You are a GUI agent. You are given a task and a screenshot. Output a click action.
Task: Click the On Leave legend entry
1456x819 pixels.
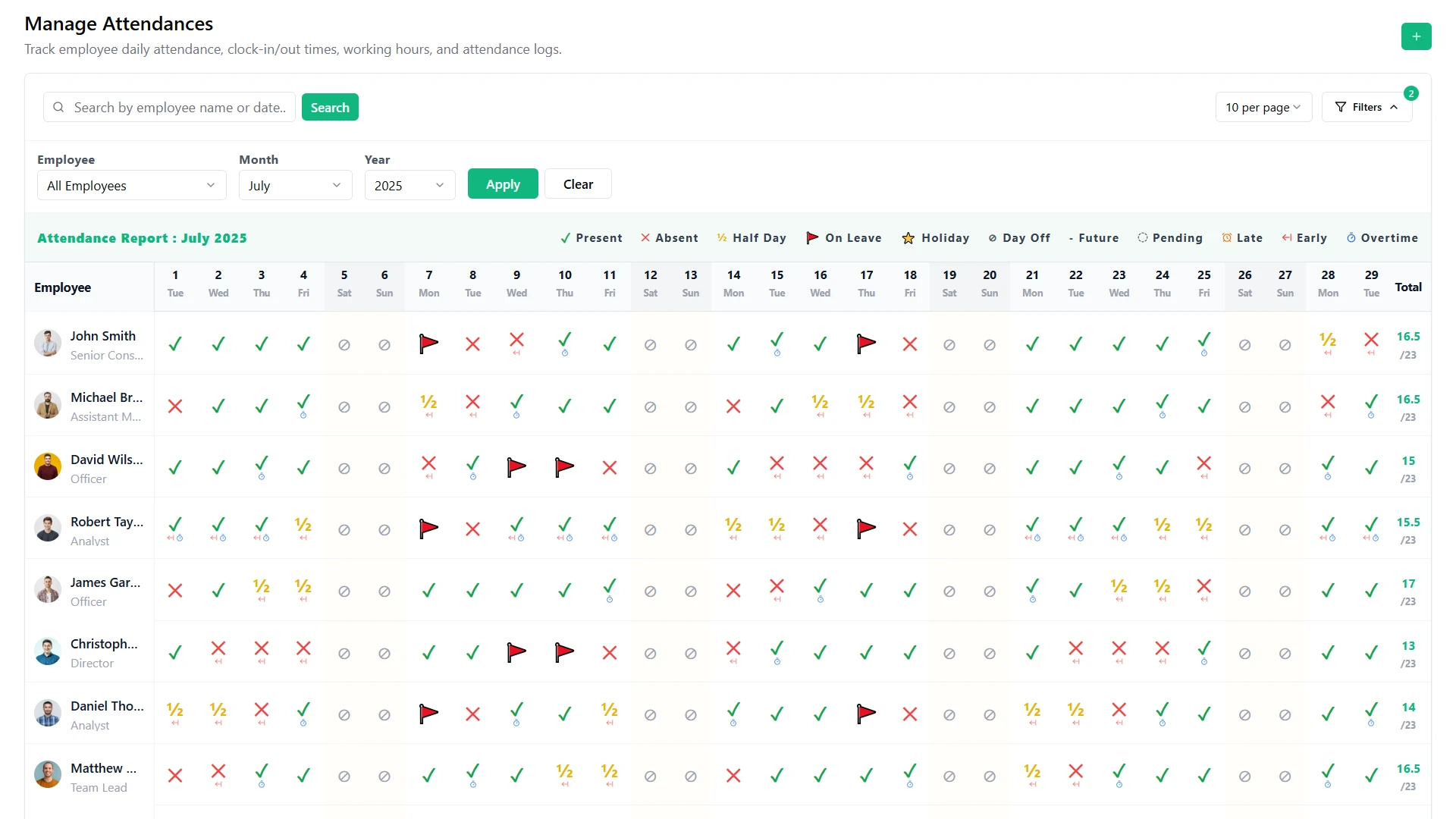(x=844, y=237)
